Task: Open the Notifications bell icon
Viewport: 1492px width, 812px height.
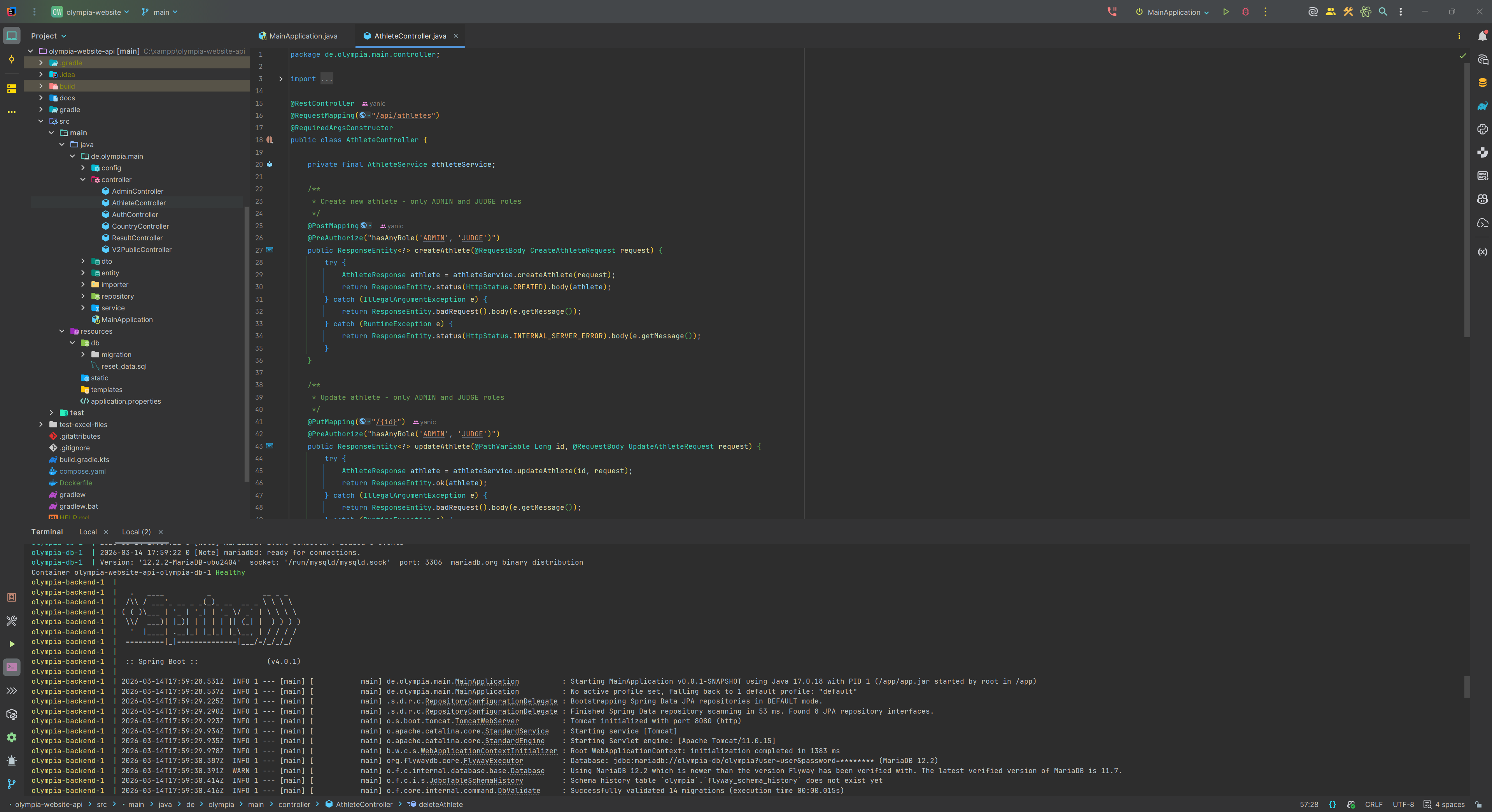Action: (x=1482, y=36)
